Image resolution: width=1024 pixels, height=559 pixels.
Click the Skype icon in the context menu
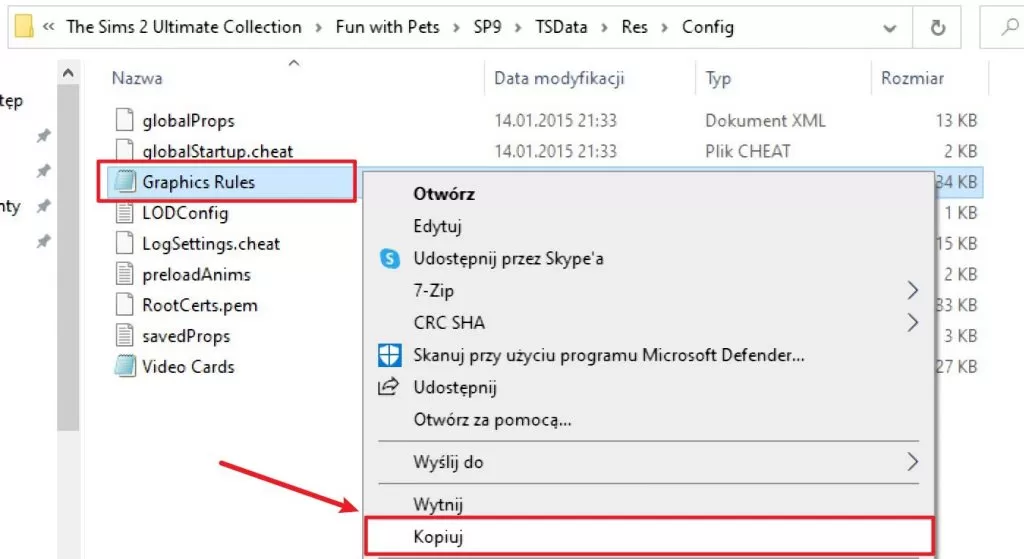[x=390, y=259]
